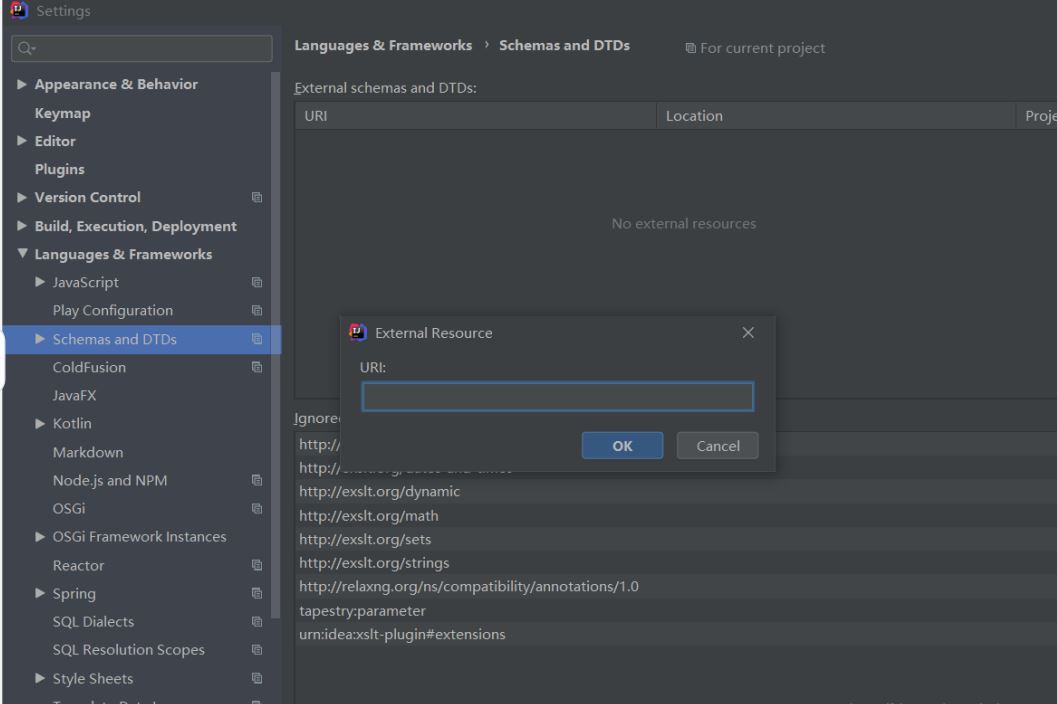This screenshot has height=704, width=1057.
Task: Click project-level icon beside Reactor
Action: click(x=257, y=566)
